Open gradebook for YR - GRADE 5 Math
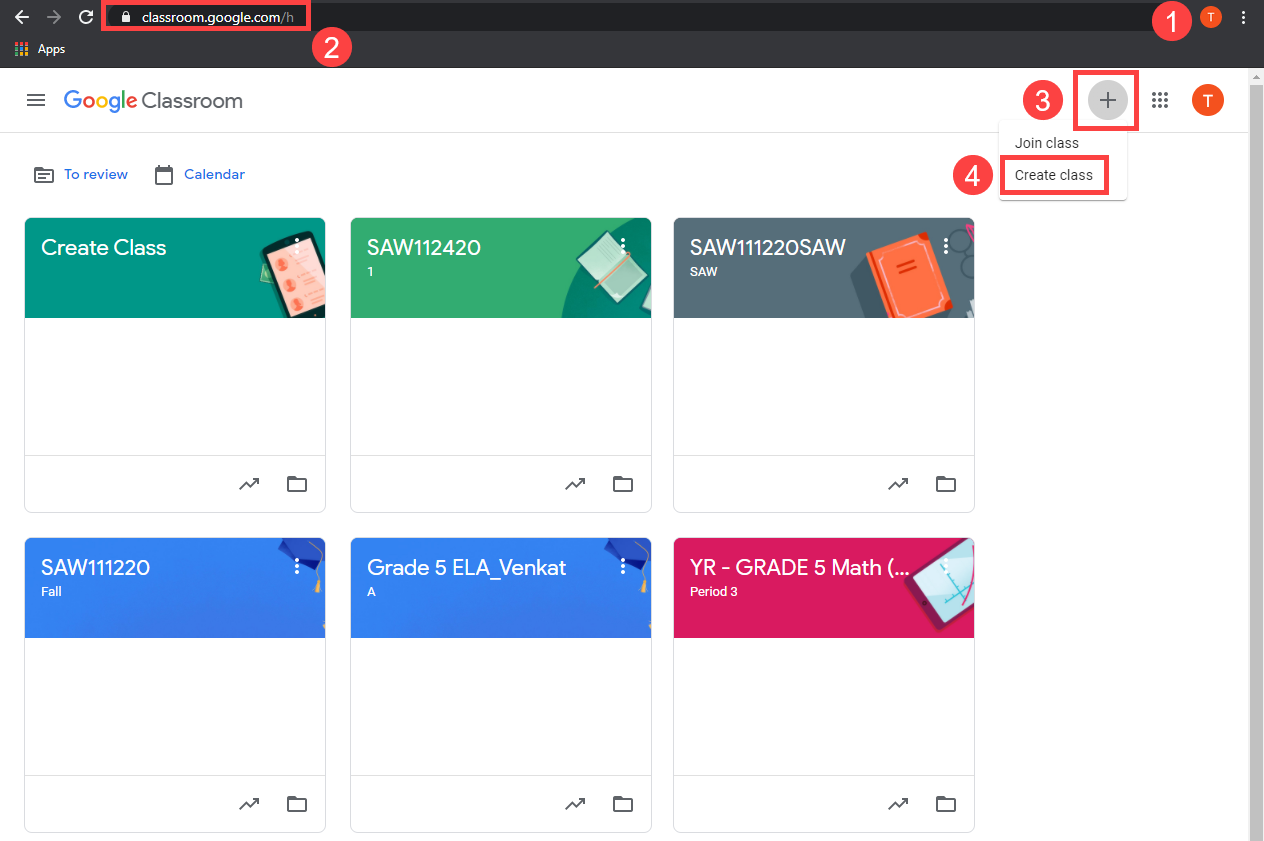1264x841 pixels. coord(898,804)
